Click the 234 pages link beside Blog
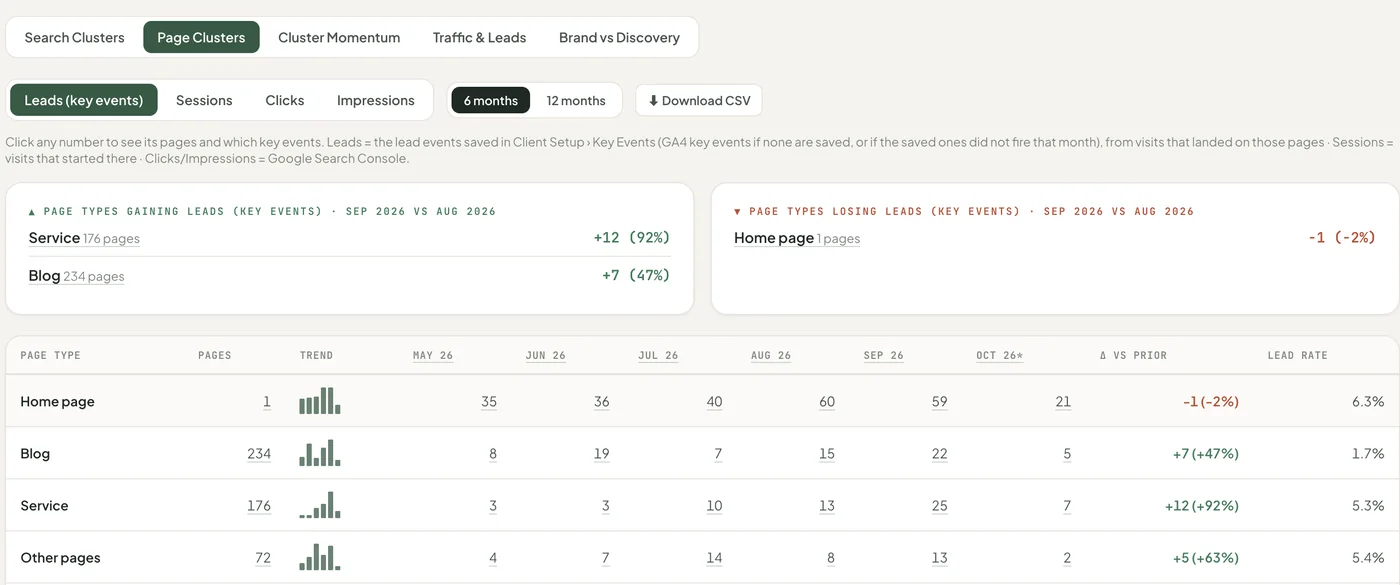 [94, 276]
